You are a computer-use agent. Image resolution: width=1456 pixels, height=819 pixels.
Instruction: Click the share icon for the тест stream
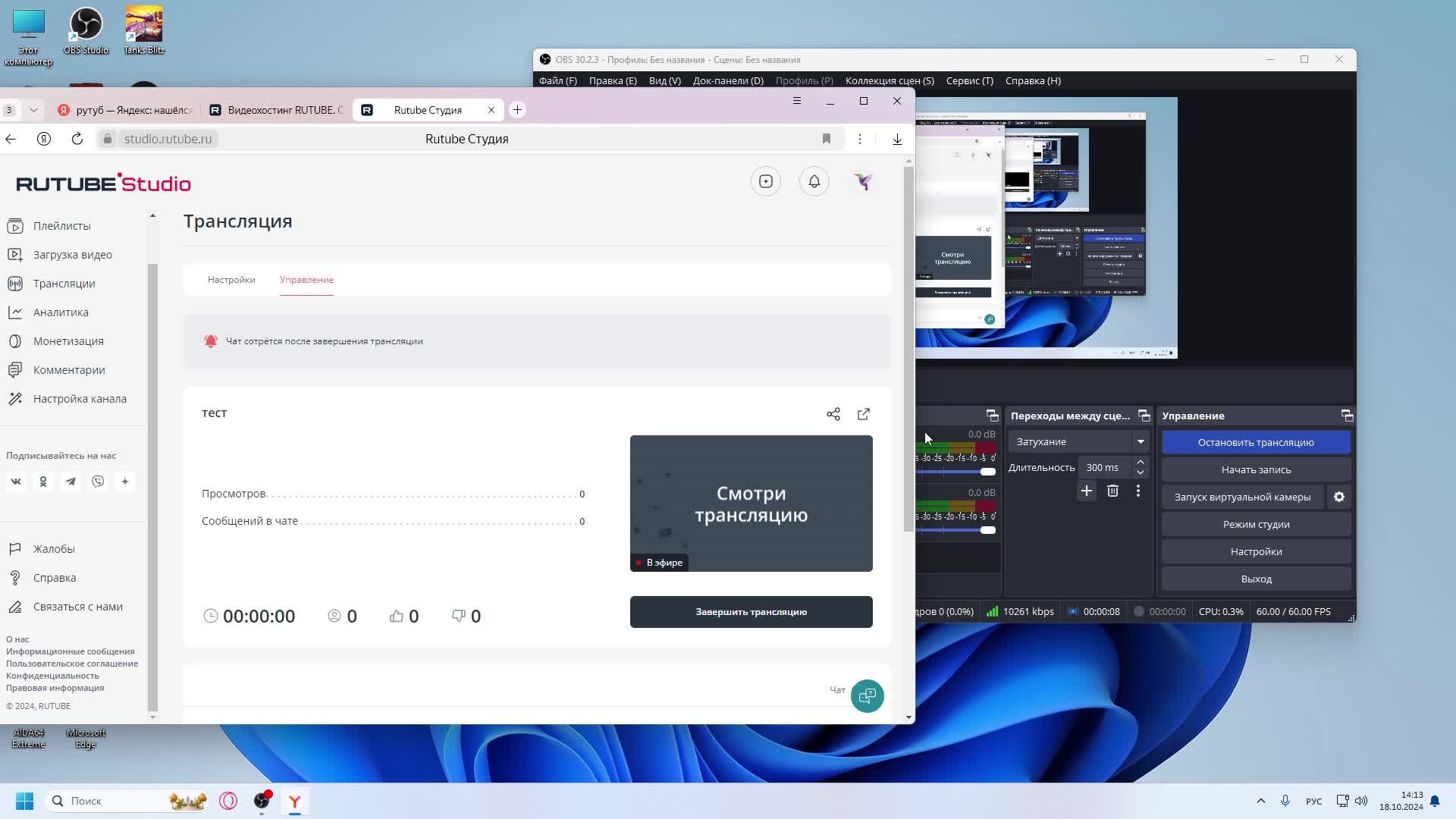(833, 414)
